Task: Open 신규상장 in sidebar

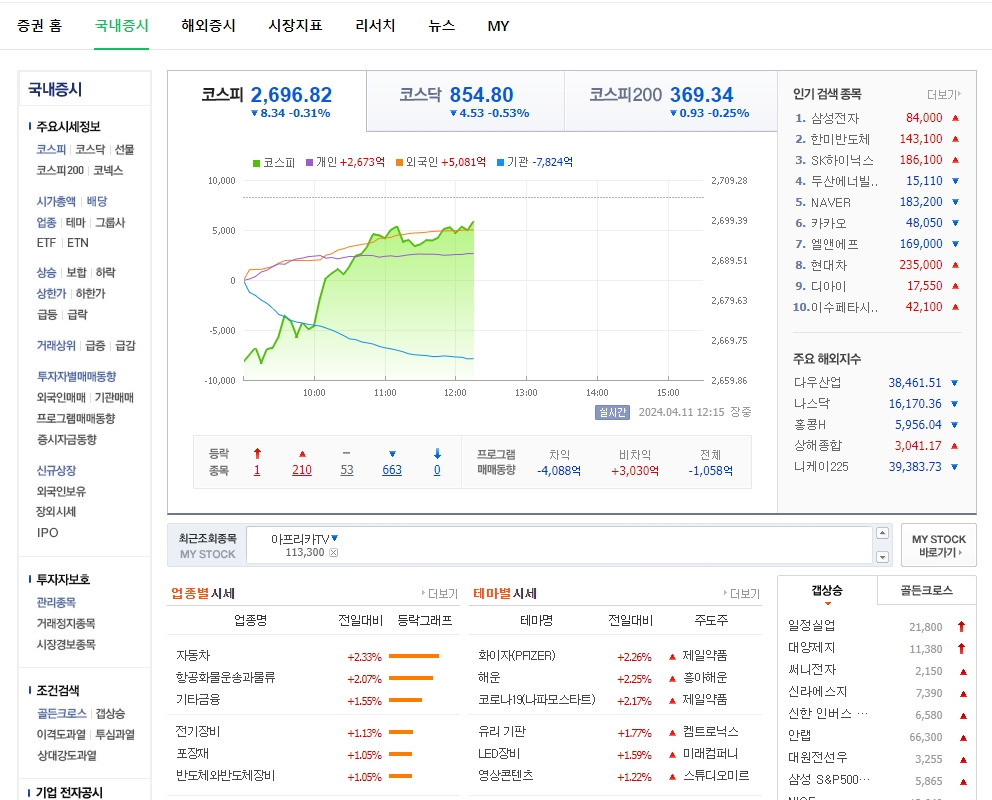Action: pyautogui.click(x=56, y=471)
